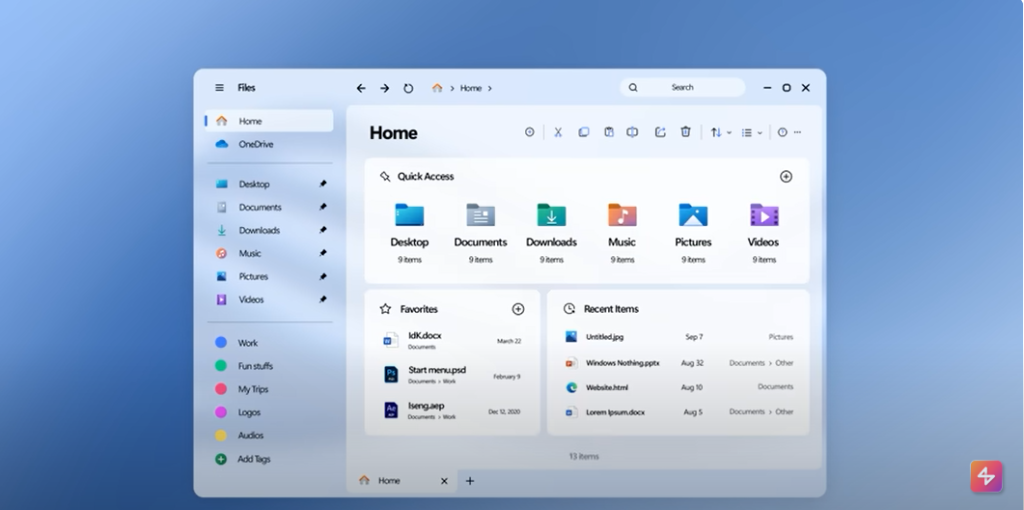Unpin Videos from the sidebar
Image resolution: width=1024 pixels, height=510 pixels.
(x=323, y=299)
